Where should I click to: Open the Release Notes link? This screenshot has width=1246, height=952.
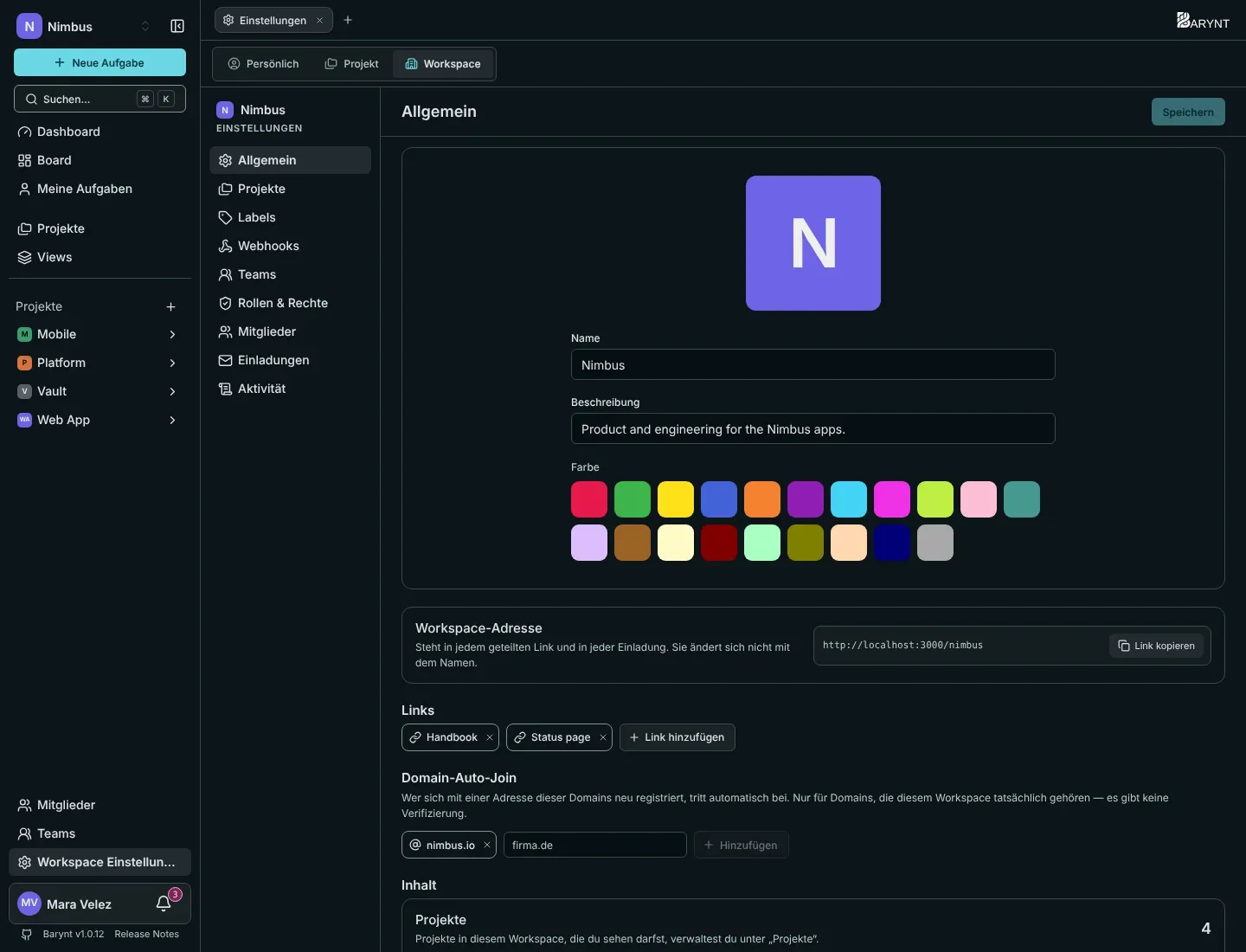pos(146,934)
